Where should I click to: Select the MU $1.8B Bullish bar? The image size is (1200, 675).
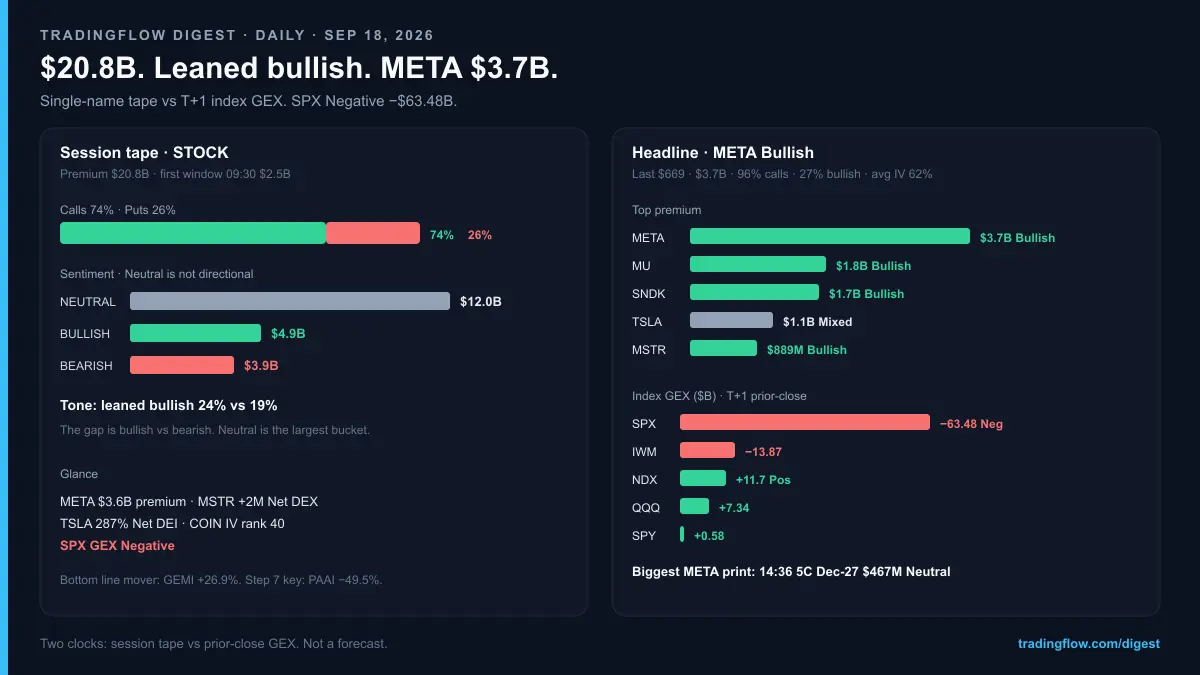758,265
